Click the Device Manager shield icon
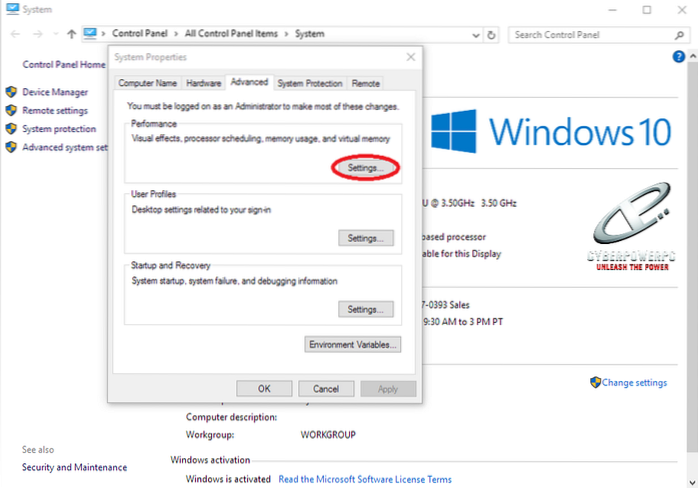This screenshot has width=698, height=488. 11,92
